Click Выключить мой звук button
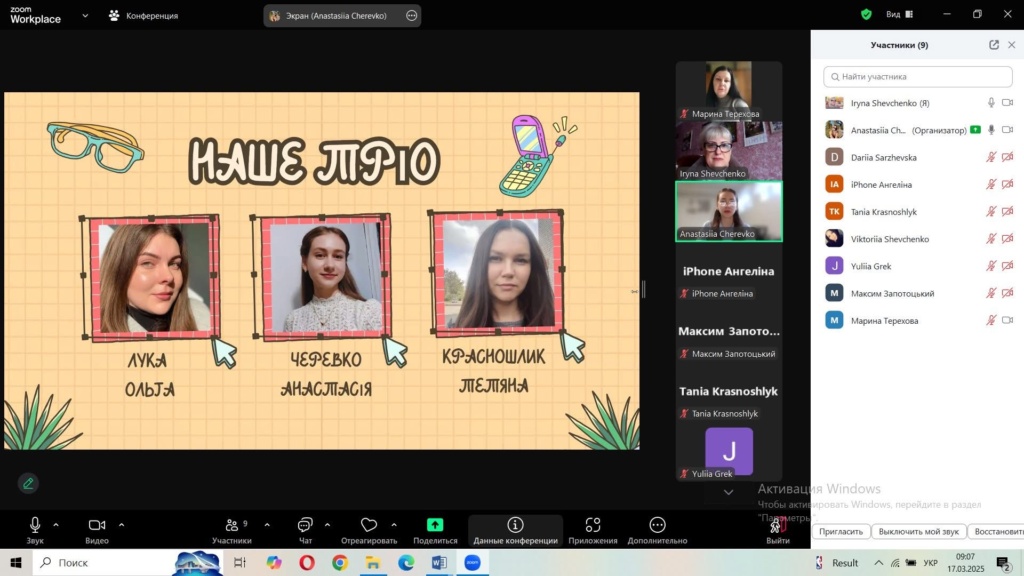Screen dimensions: 1024x576 pyautogui.click(x=919, y=532)
